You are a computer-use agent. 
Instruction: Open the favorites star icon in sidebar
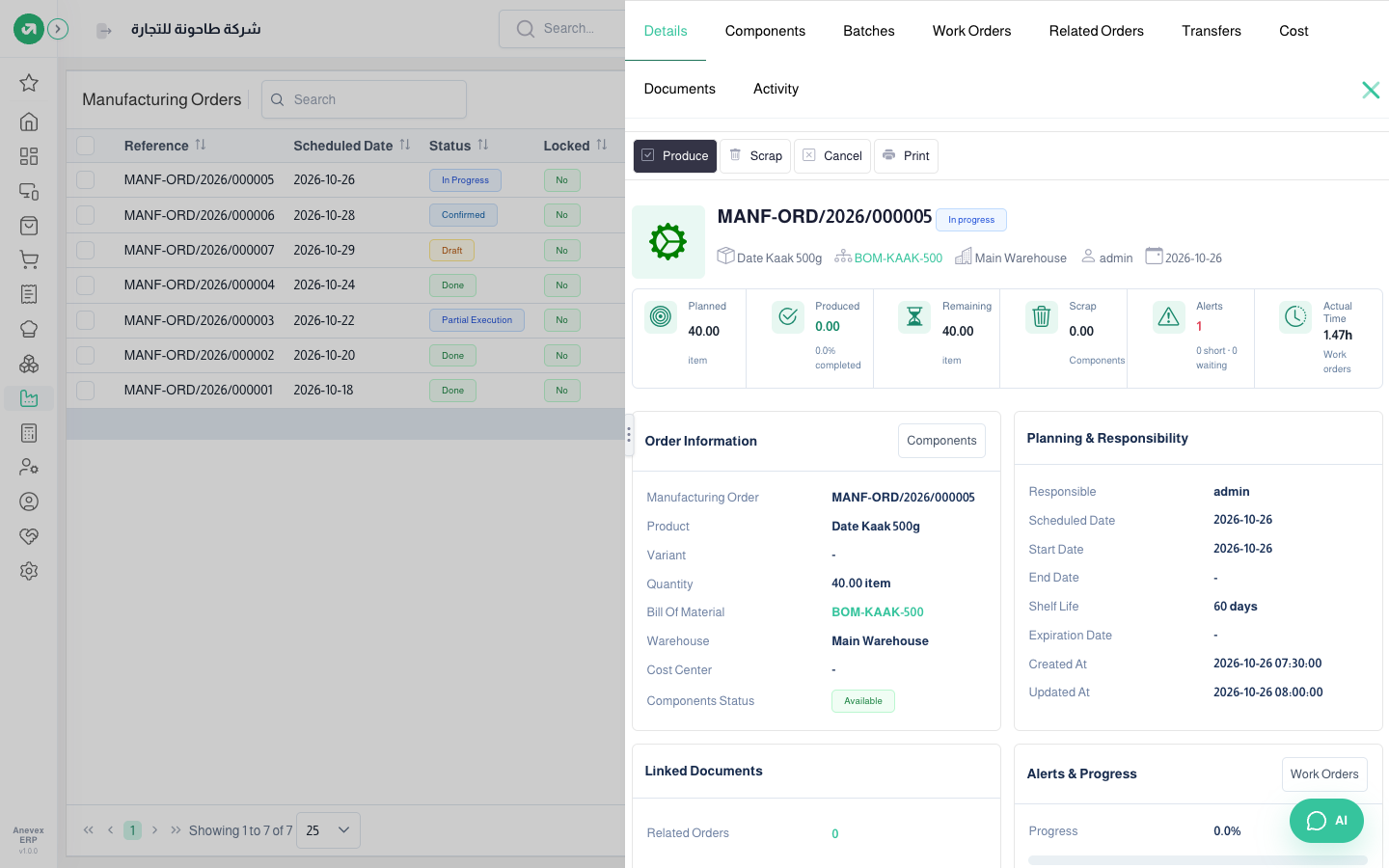click(x=29, y=83)
